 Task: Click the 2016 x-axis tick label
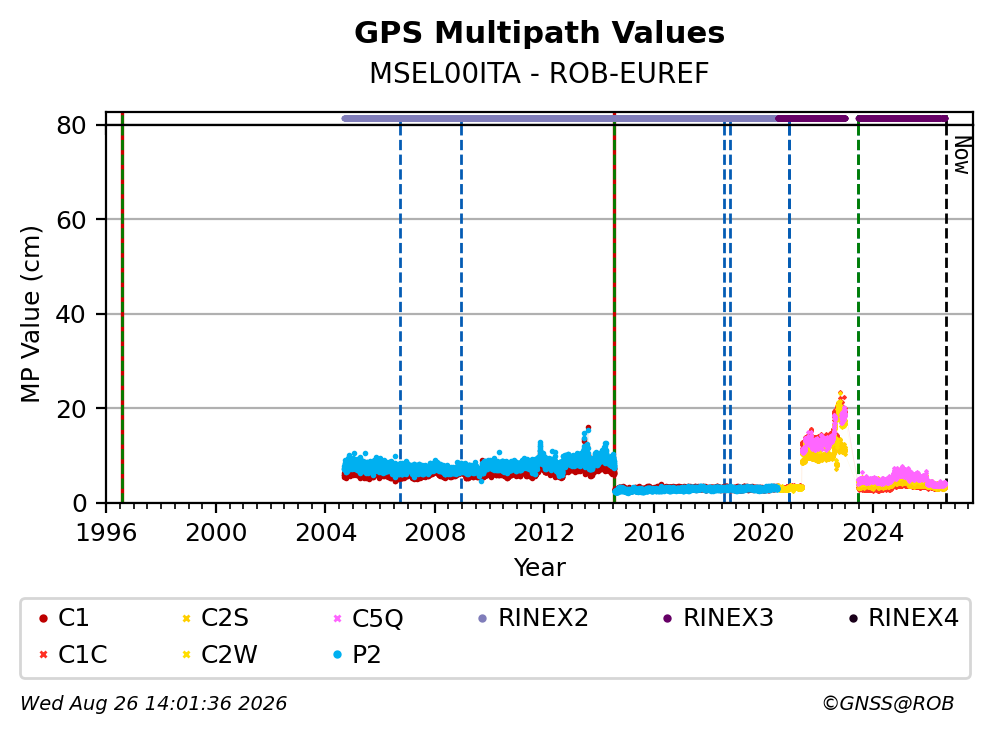654,533
